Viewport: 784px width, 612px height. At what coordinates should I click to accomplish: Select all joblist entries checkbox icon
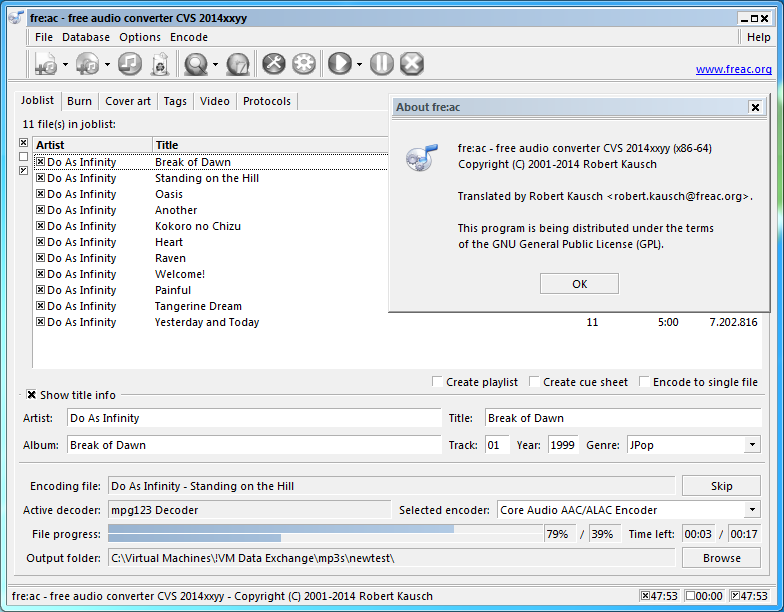coord(23,143)
